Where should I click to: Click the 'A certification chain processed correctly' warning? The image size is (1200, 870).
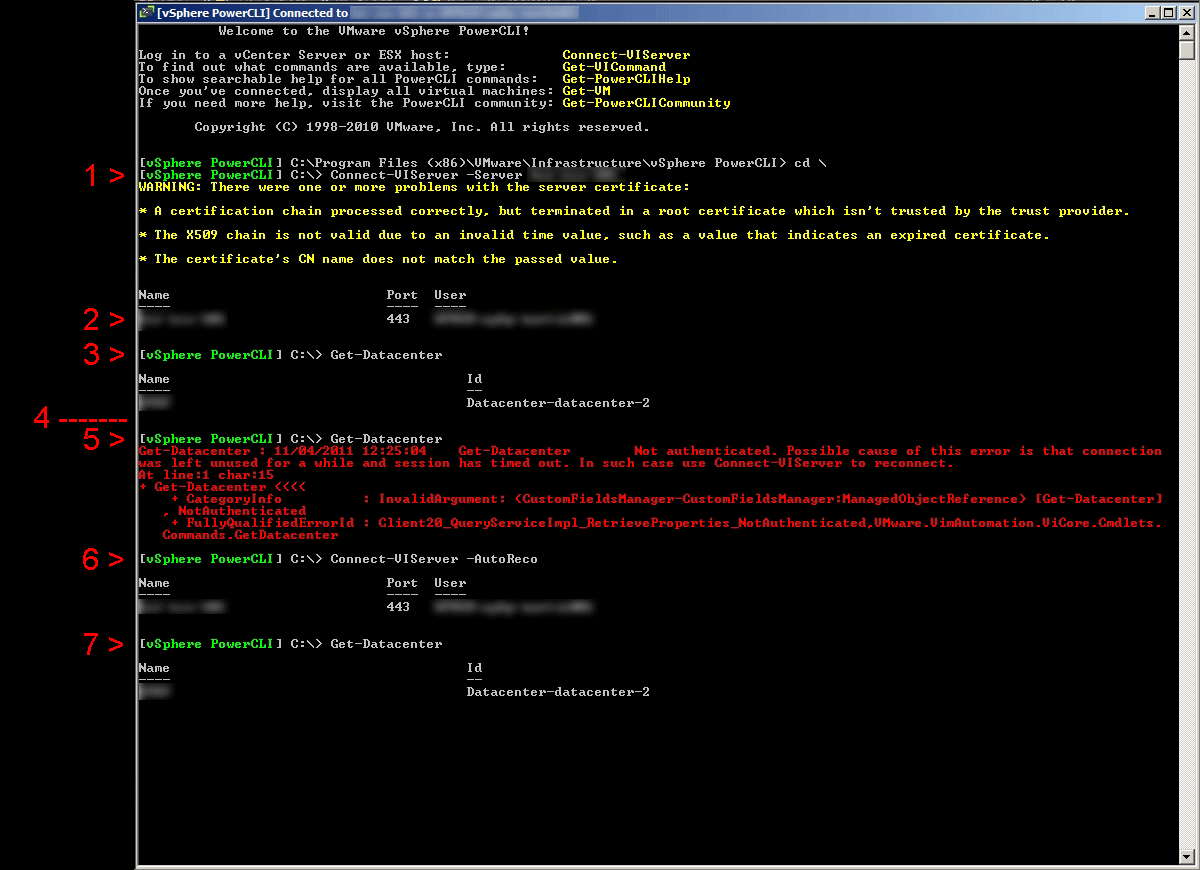pyautogui.click(x=634, y=211)
